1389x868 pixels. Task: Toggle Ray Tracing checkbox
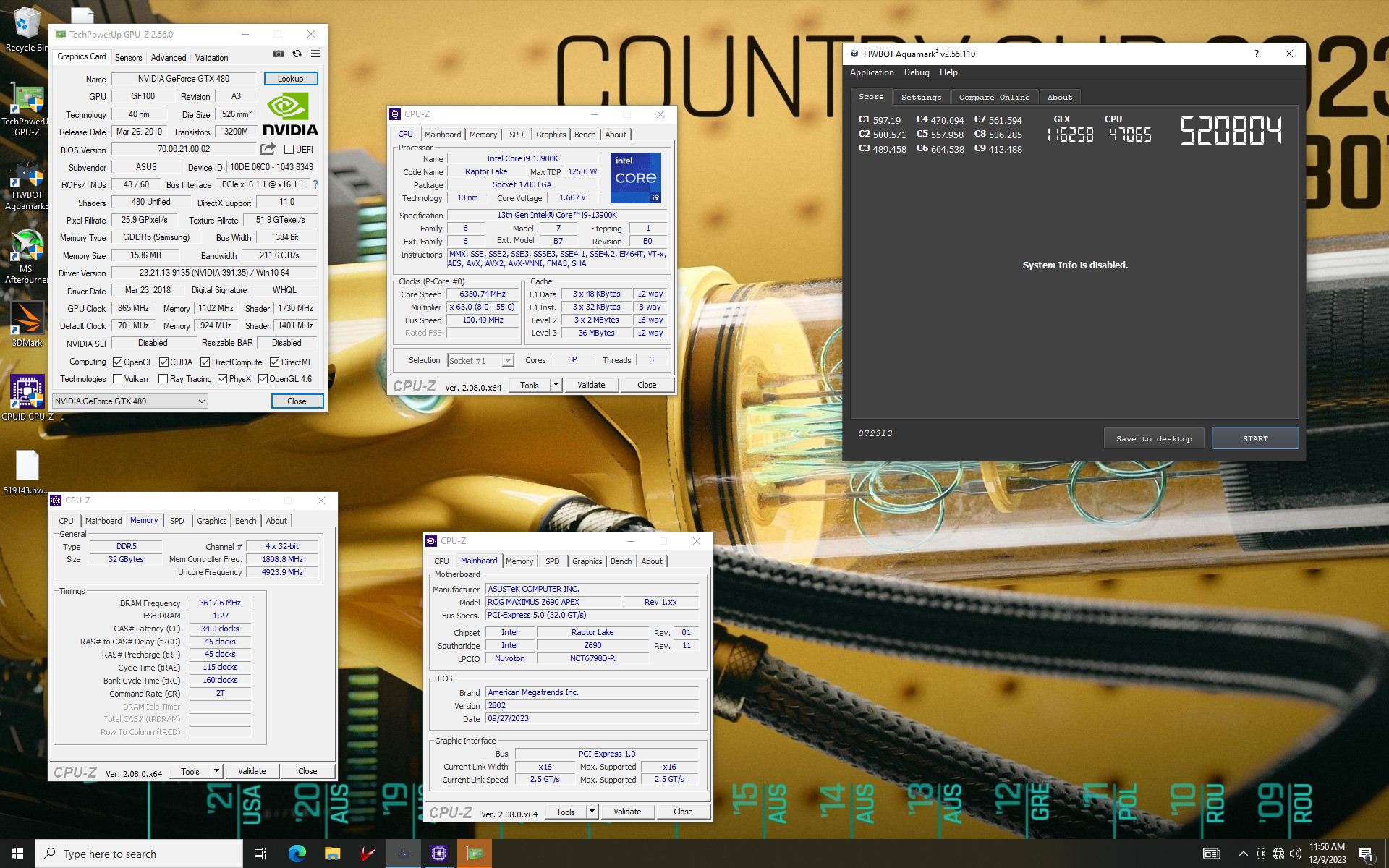(163, 379)
